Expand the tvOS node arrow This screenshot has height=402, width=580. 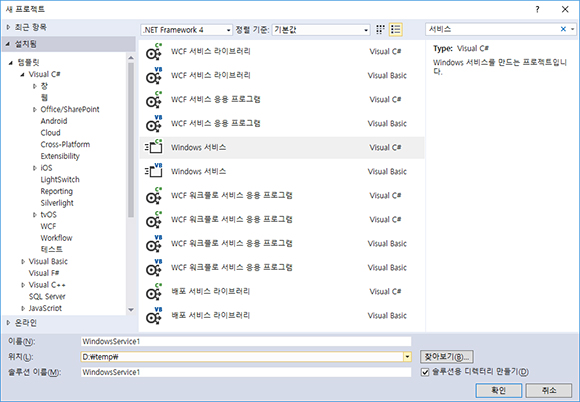click(34, 214)
